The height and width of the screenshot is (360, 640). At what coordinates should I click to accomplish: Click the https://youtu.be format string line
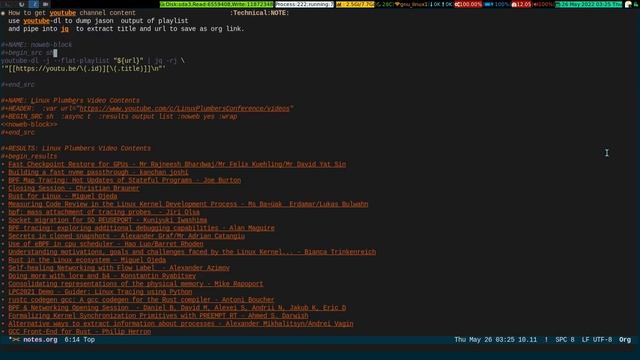pyautogui.click(x=83, y=69)
